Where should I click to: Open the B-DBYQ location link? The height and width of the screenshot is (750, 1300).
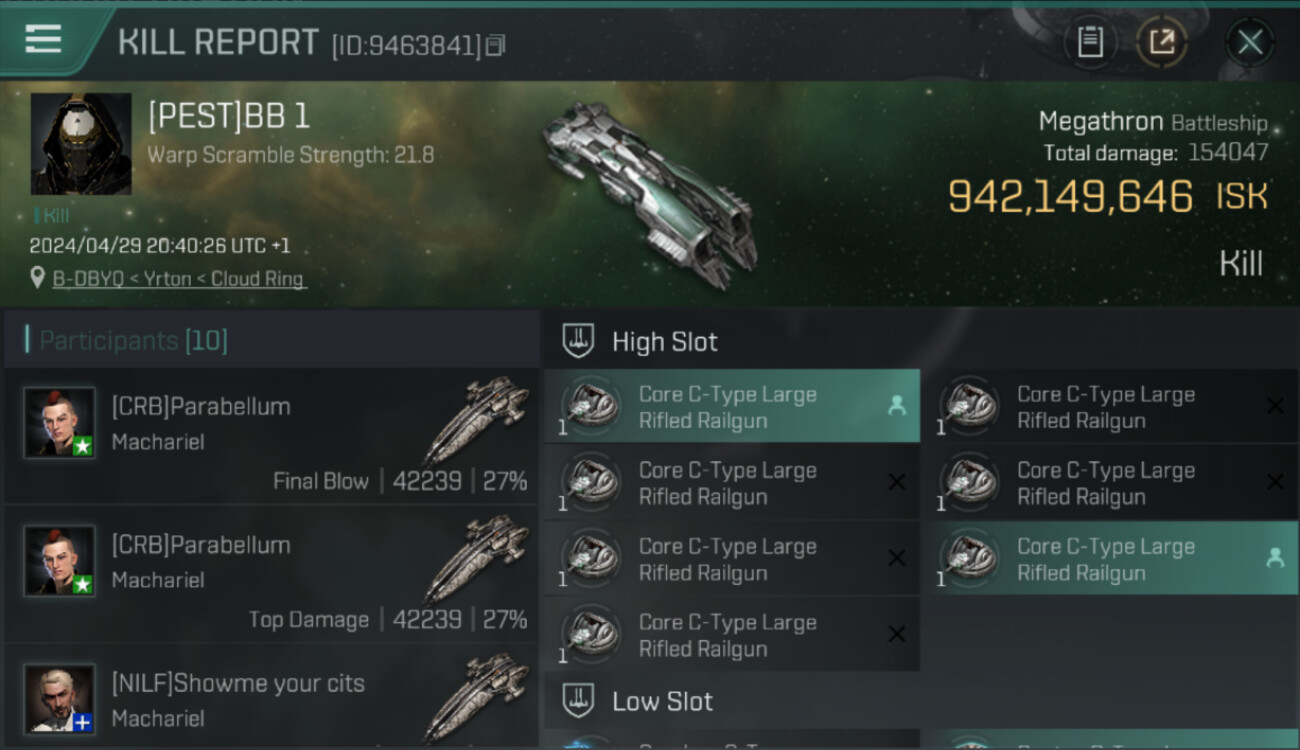pyautogui.click(x=178, y=279)
